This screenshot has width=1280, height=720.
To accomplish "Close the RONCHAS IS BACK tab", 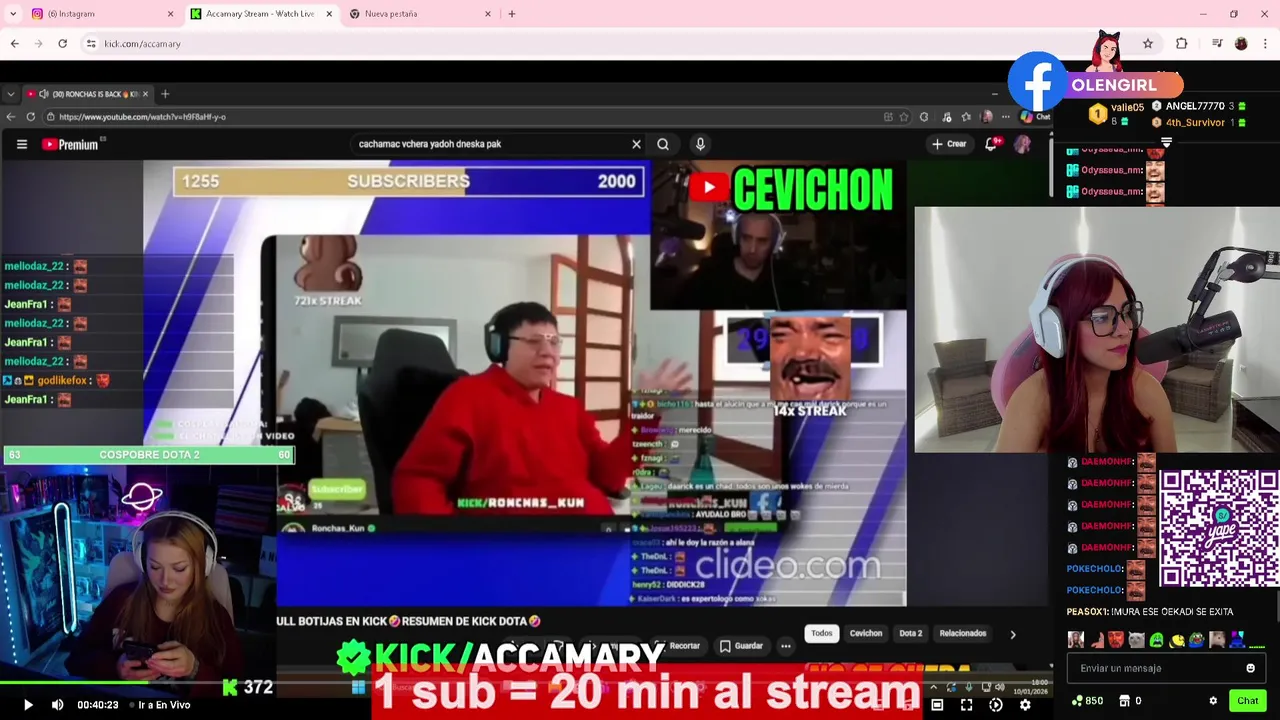I will 145,94.
